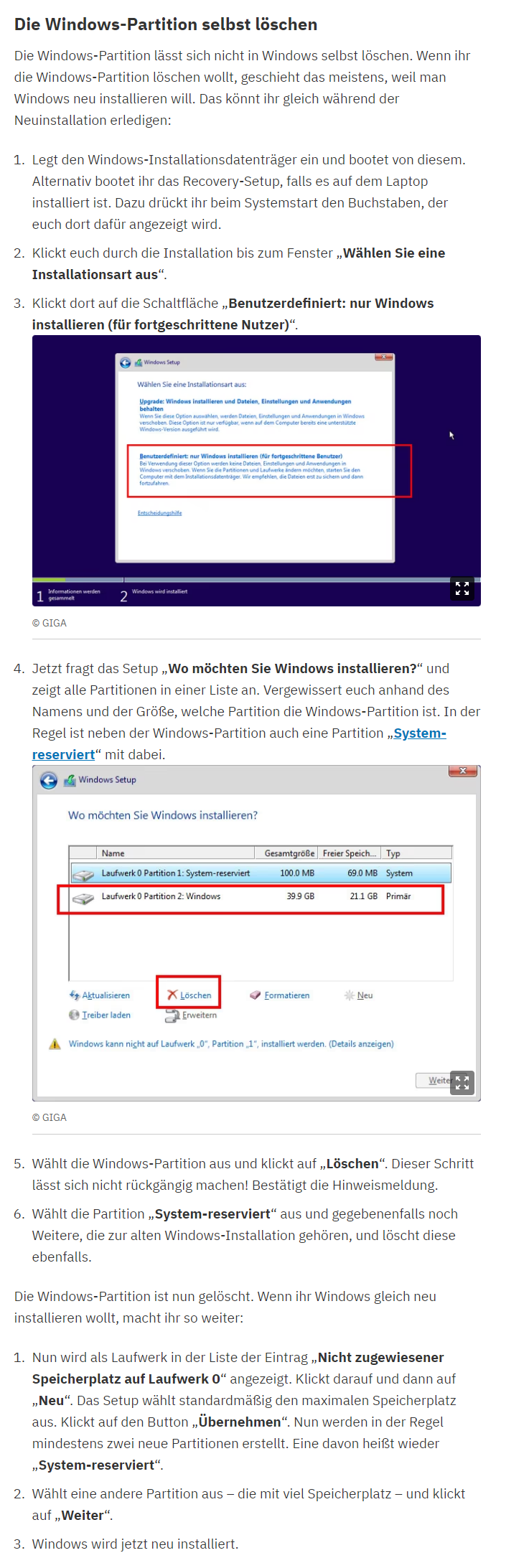Click the Treiber laden disc icon

click(x=74, y=1015)
